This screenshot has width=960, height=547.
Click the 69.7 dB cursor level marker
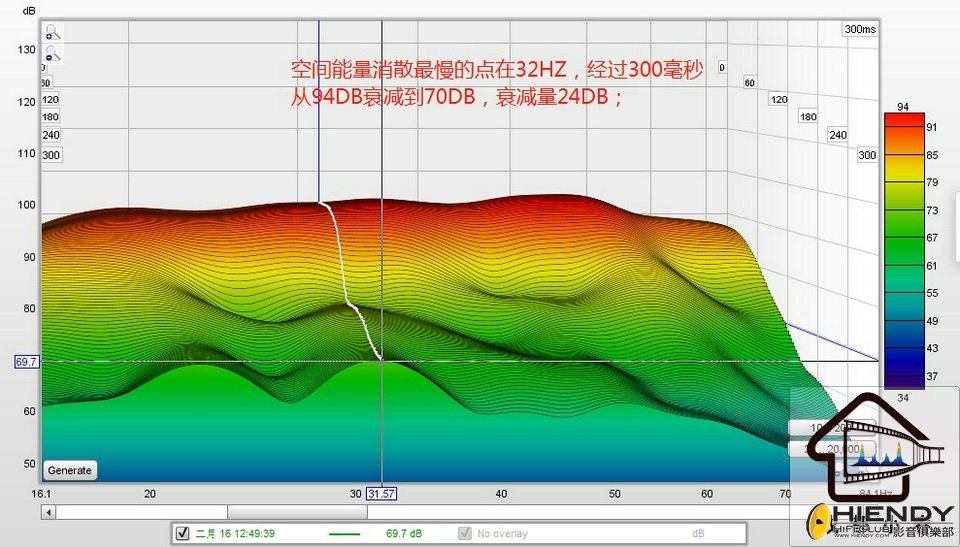[26, 361]
